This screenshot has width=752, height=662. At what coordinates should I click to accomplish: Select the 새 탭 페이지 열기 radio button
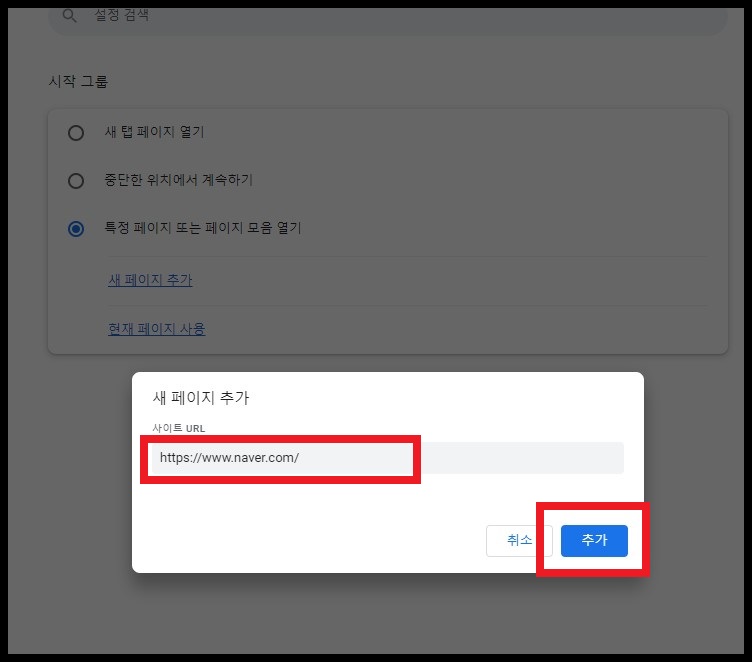point(76,133)
